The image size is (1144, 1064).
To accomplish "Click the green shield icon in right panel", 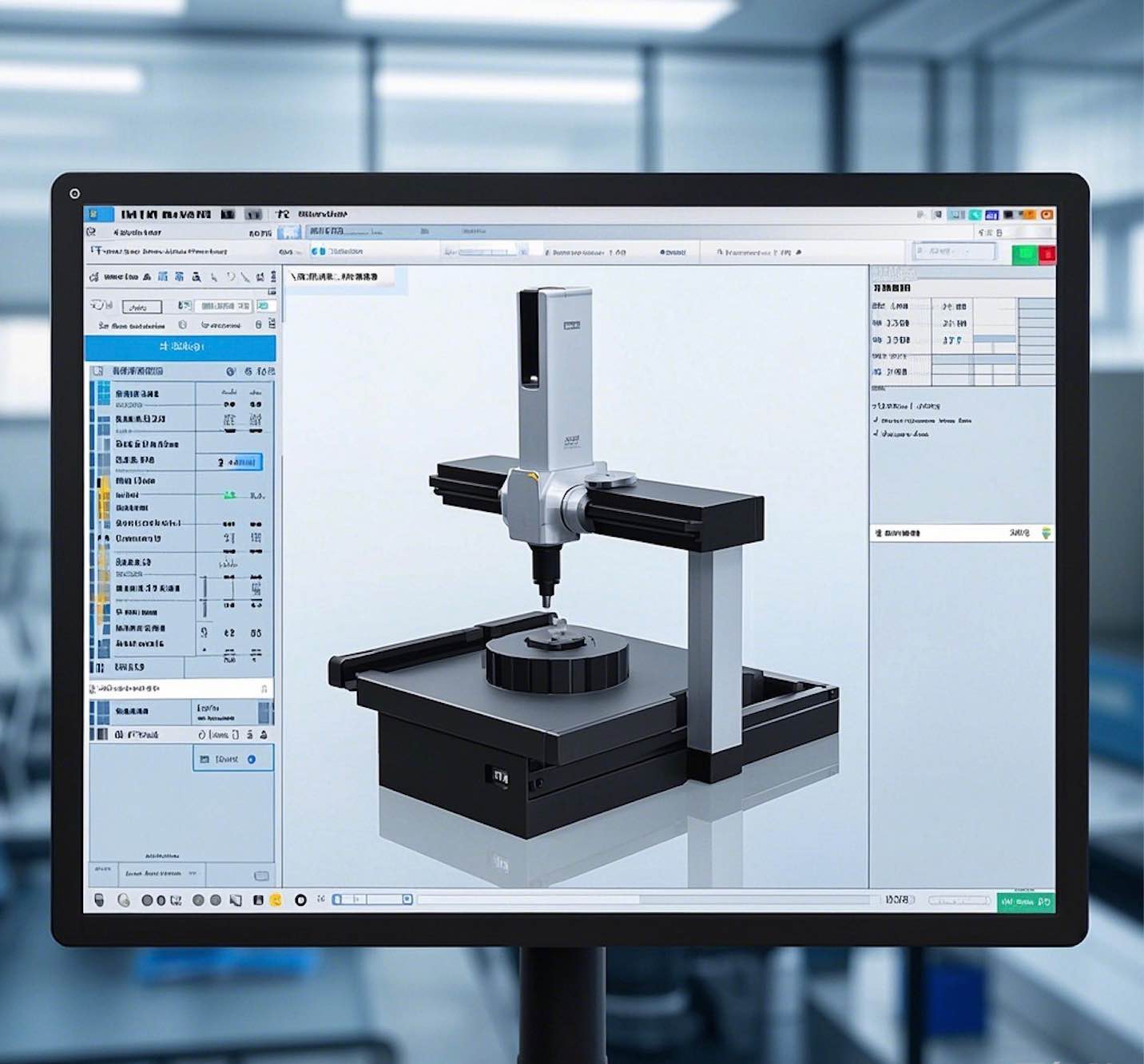I will (1046, 533).
